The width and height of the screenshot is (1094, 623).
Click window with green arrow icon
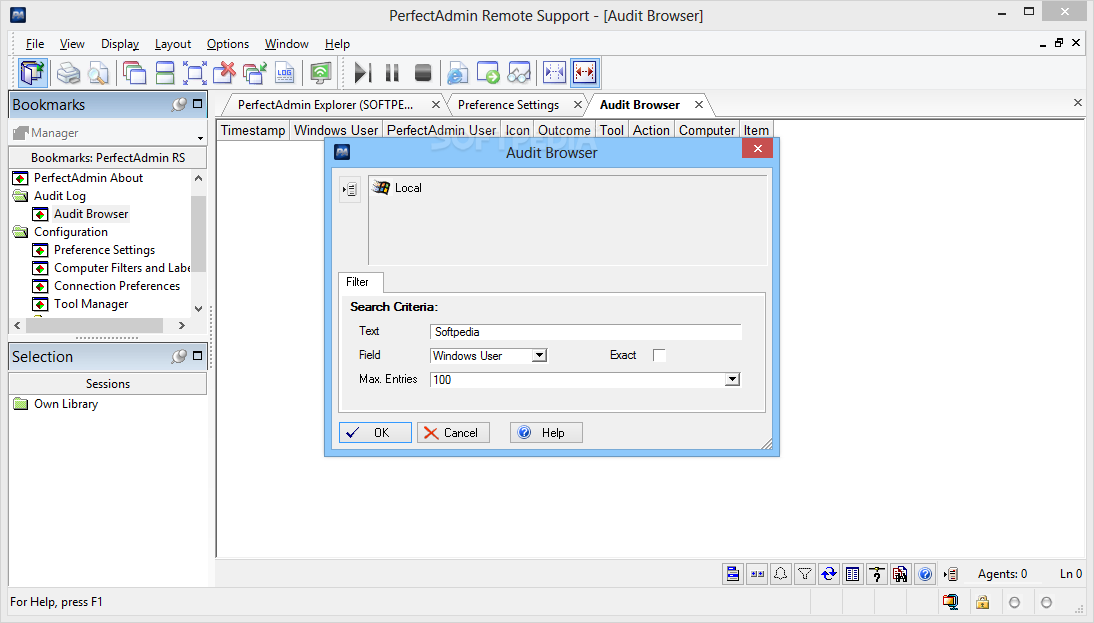pyautogui.click(x=488, y=73)
